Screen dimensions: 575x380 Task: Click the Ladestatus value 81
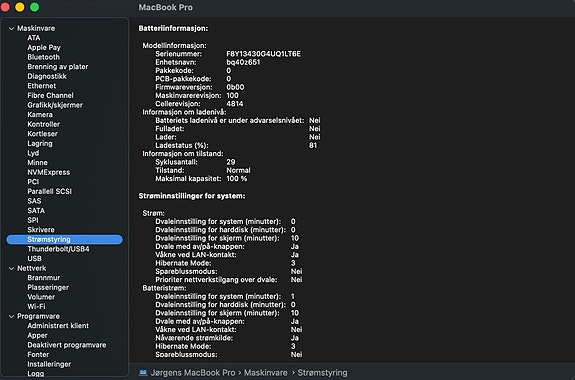313,145
